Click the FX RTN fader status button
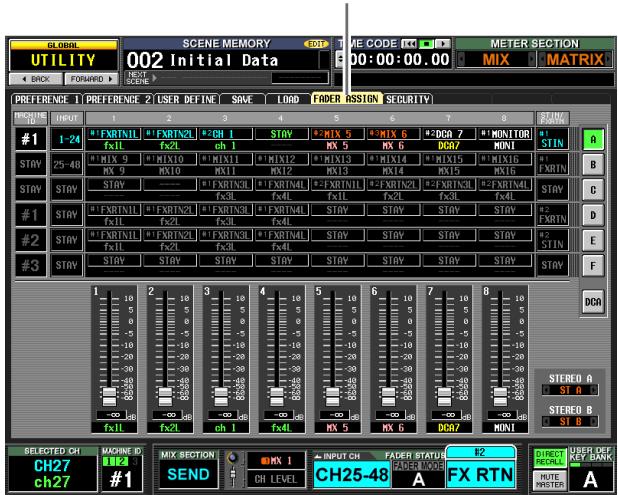This screenshot has height=495, width=618. tap(481, 474)
